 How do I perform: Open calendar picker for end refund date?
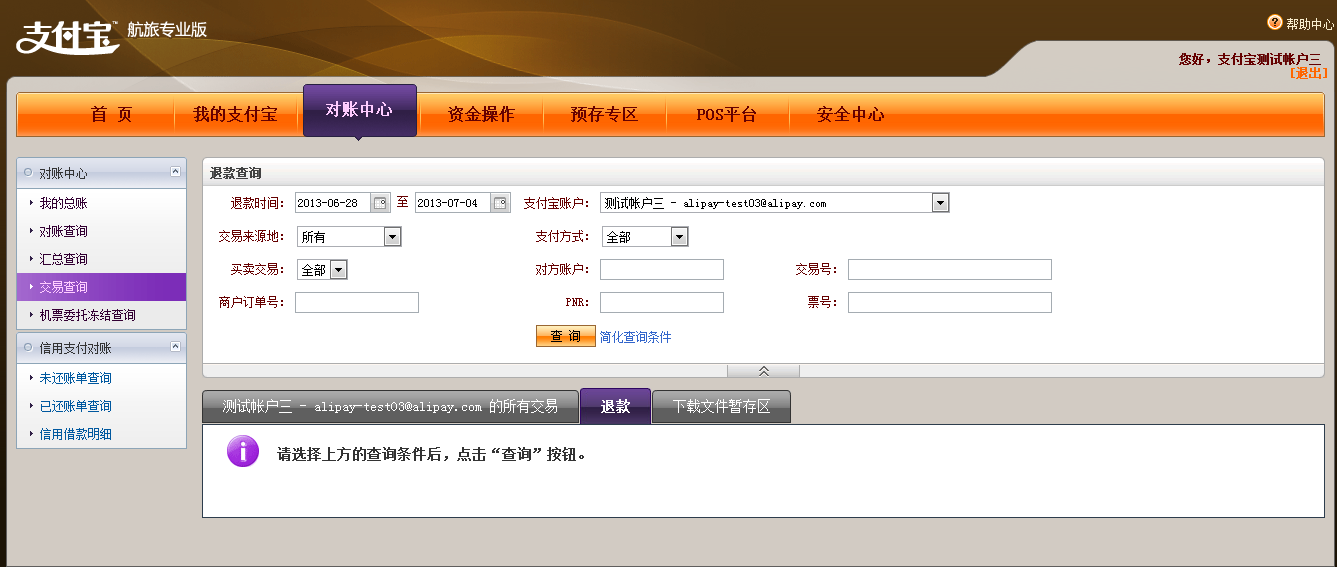pos(500,203)
